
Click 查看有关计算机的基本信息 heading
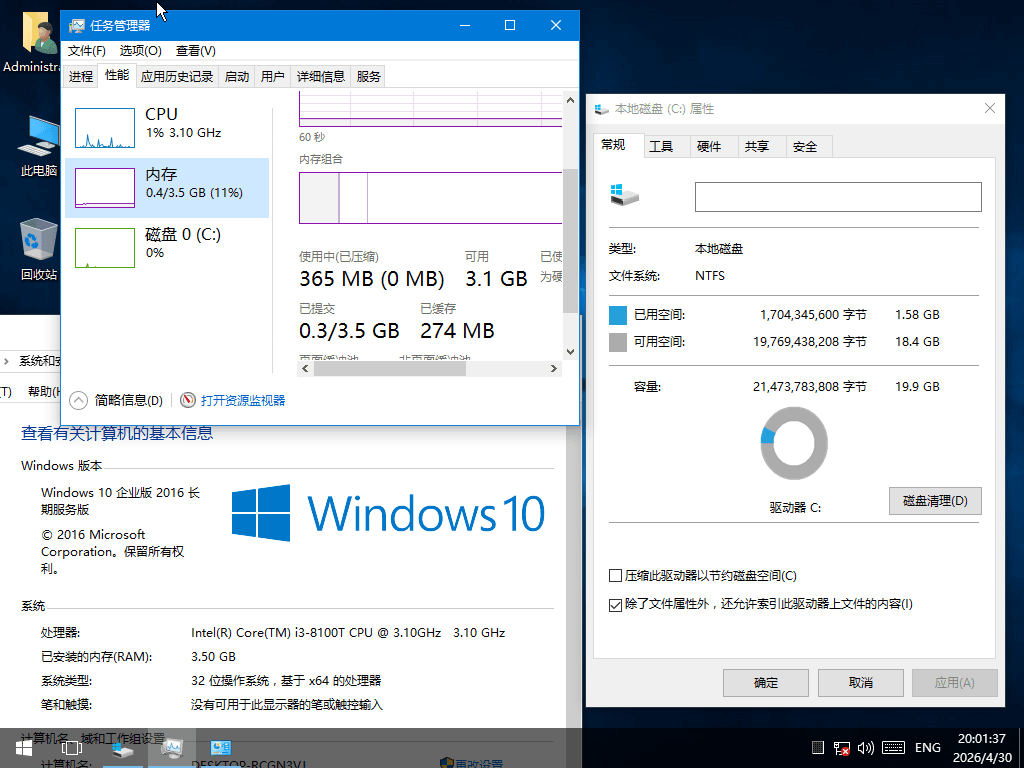coord(117,433)
